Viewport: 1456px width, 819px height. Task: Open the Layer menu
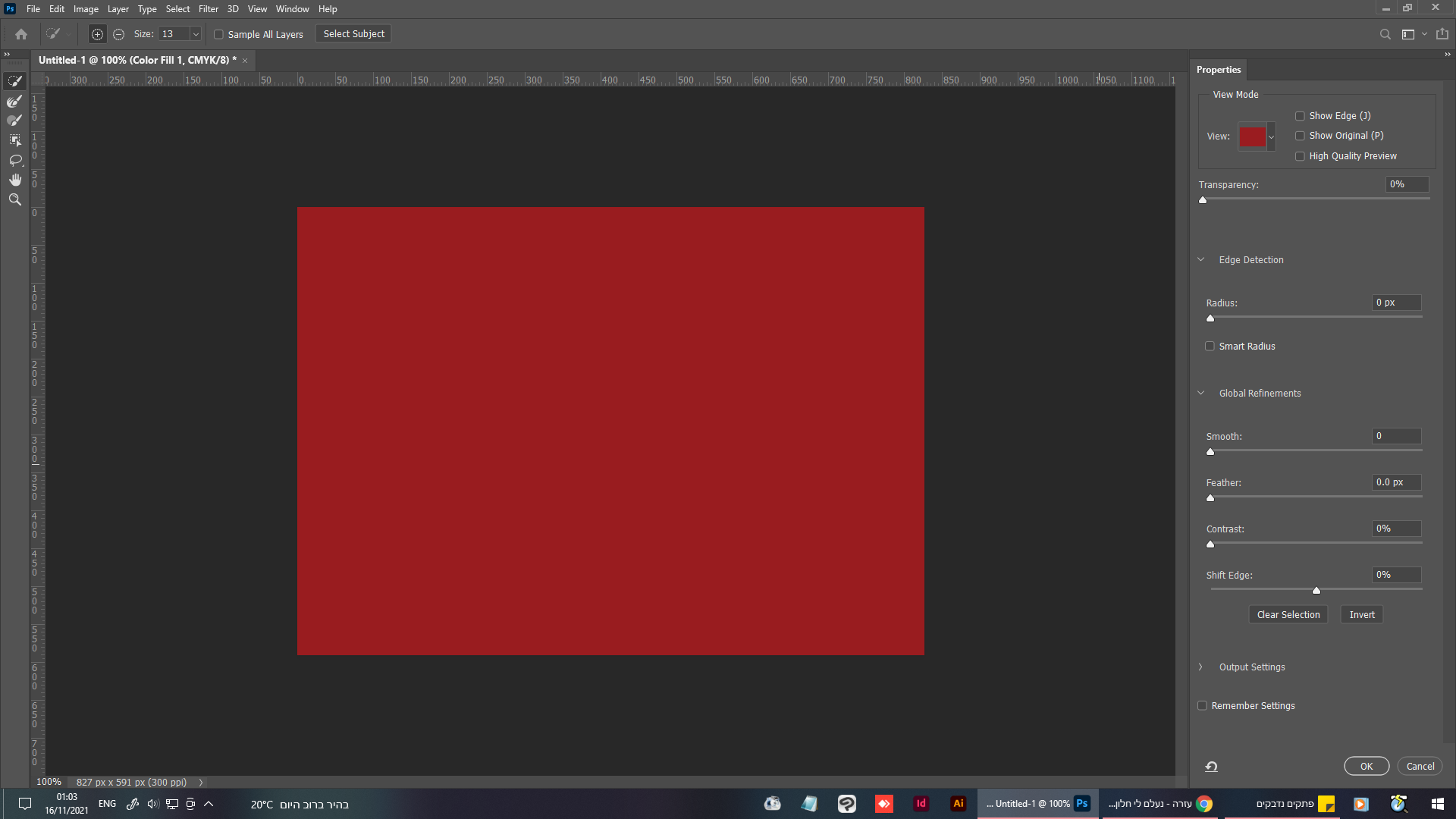(x=118, y=9)
